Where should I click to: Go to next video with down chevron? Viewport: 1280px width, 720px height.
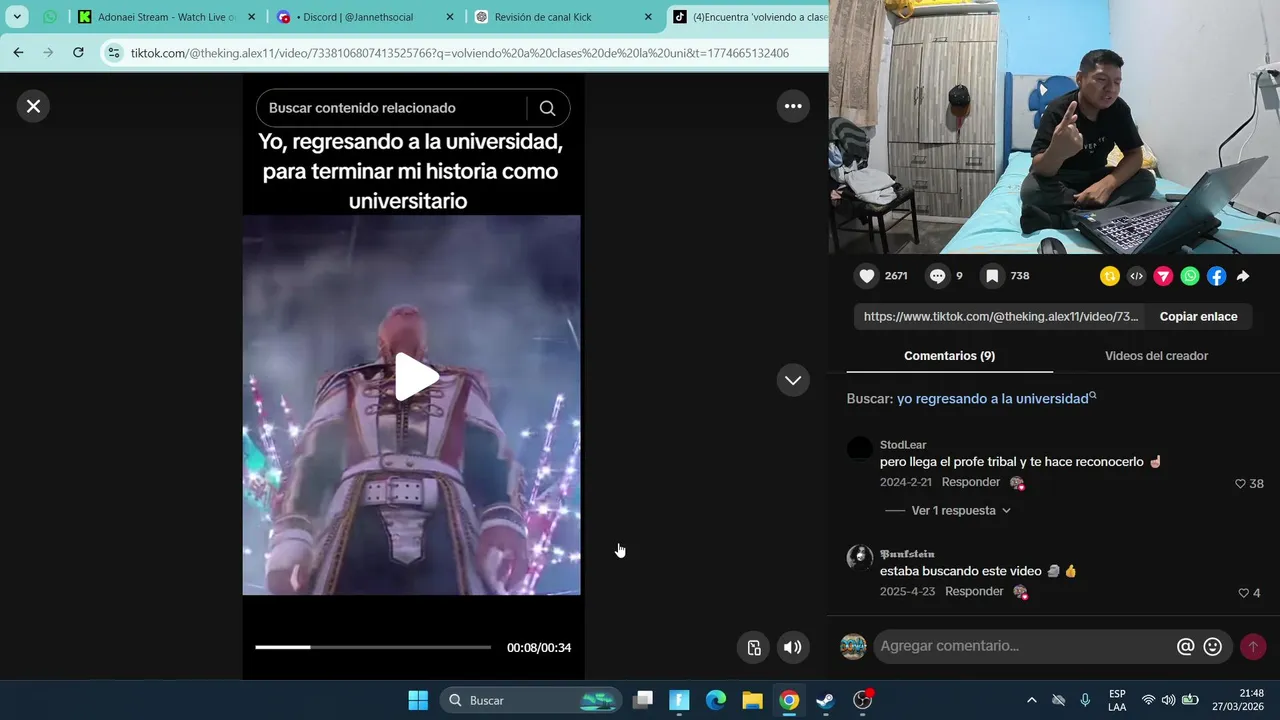tap(793, 380)
